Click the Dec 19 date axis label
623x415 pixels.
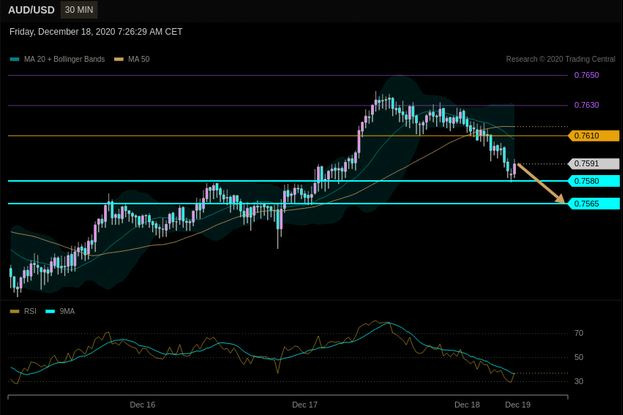[517, 405]
